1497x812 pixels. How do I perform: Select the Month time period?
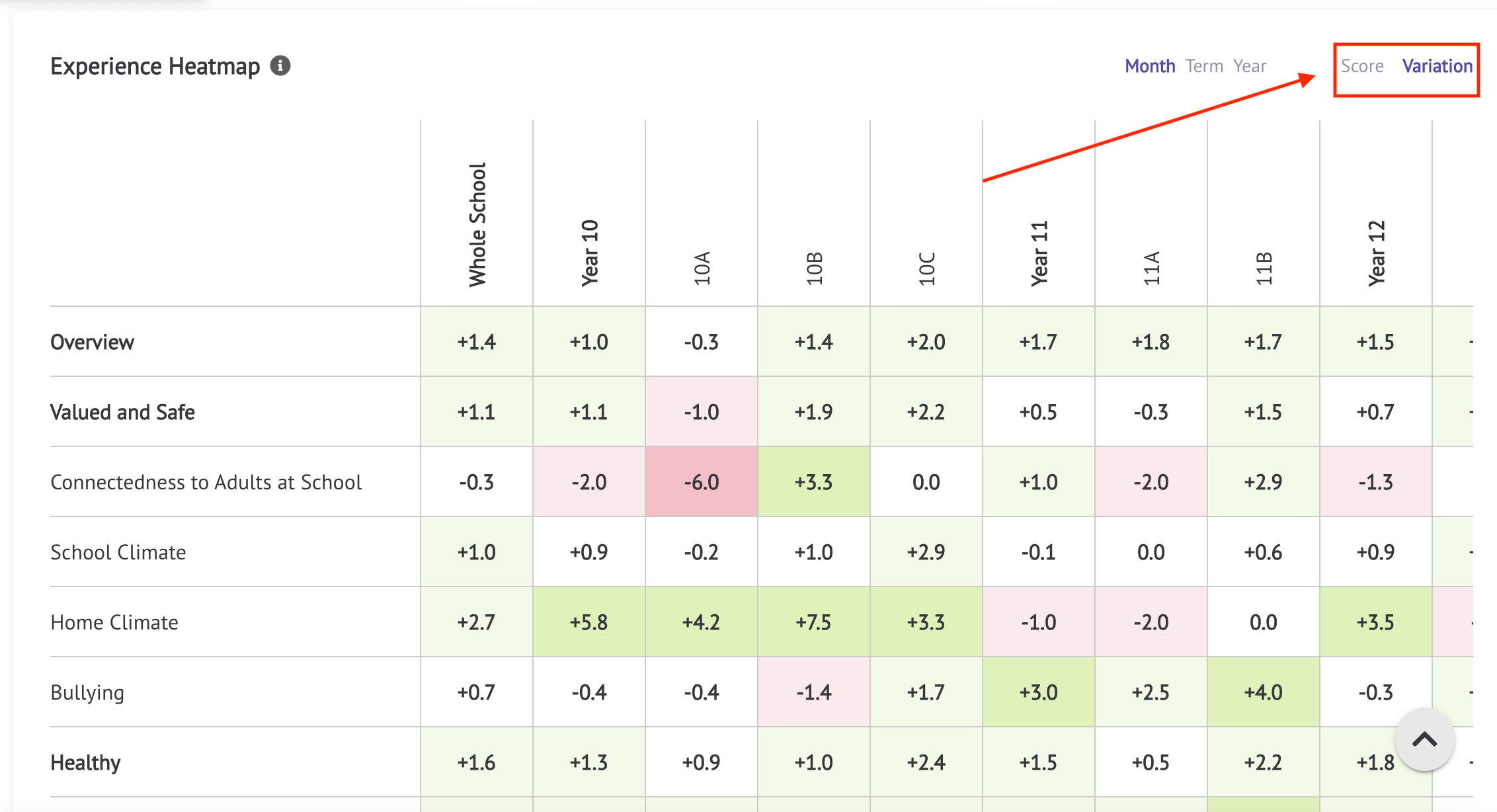coord(1150,66)
